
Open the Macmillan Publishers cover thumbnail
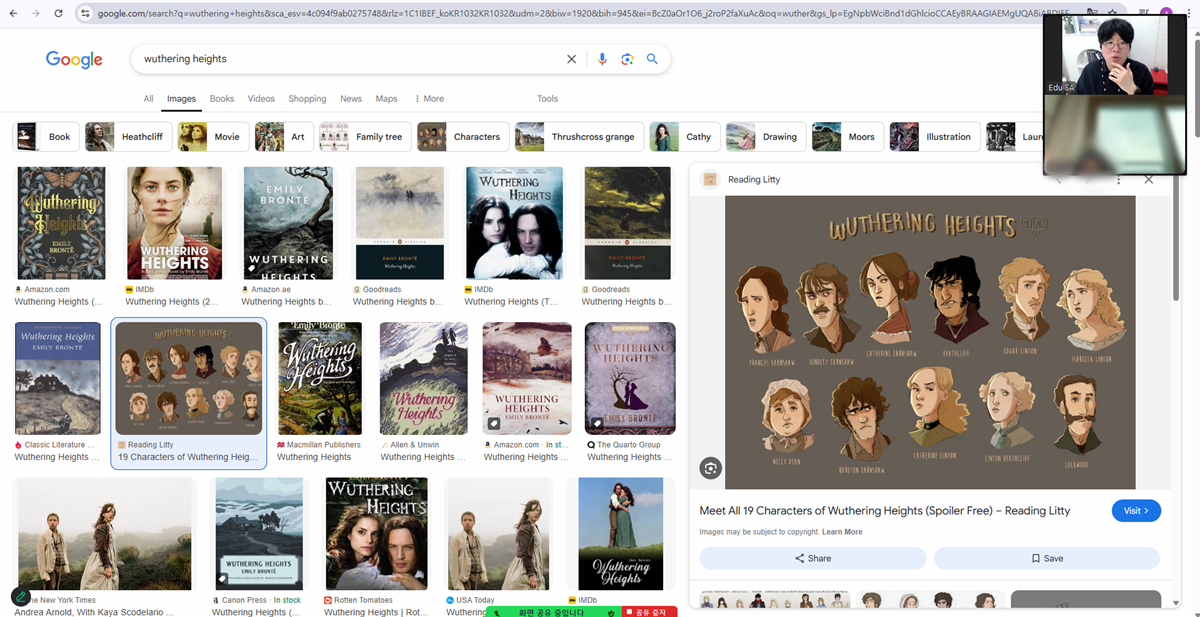tap(320, 378)
